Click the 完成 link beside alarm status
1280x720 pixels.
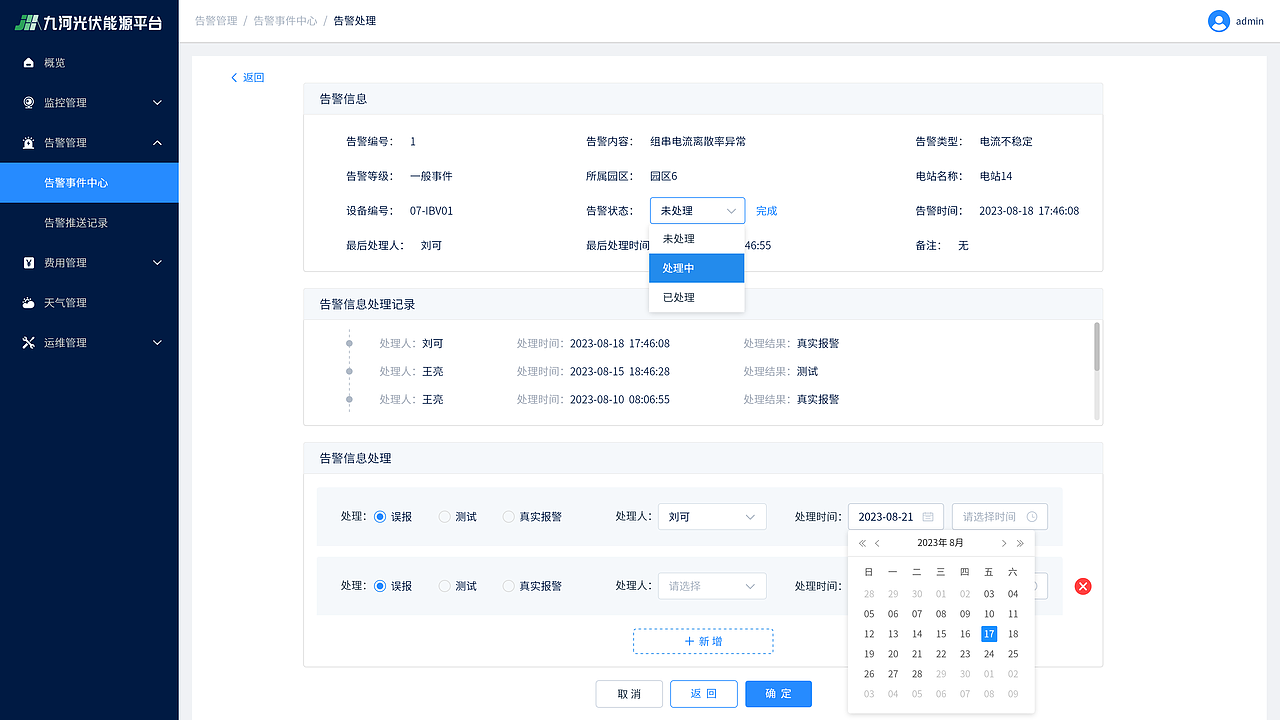click(x=766, y=210)
